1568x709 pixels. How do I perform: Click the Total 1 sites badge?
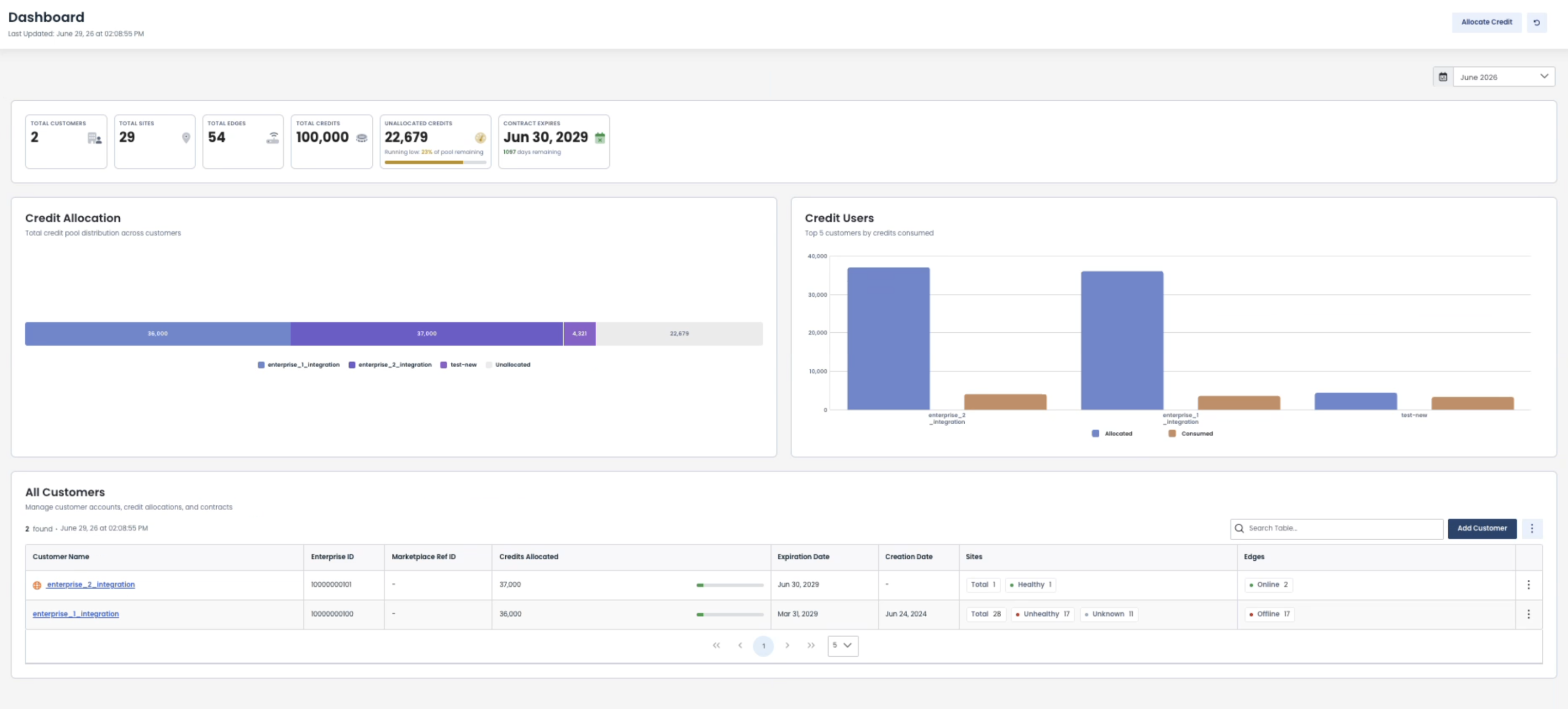pyautogui.click(x=983, y=585)
